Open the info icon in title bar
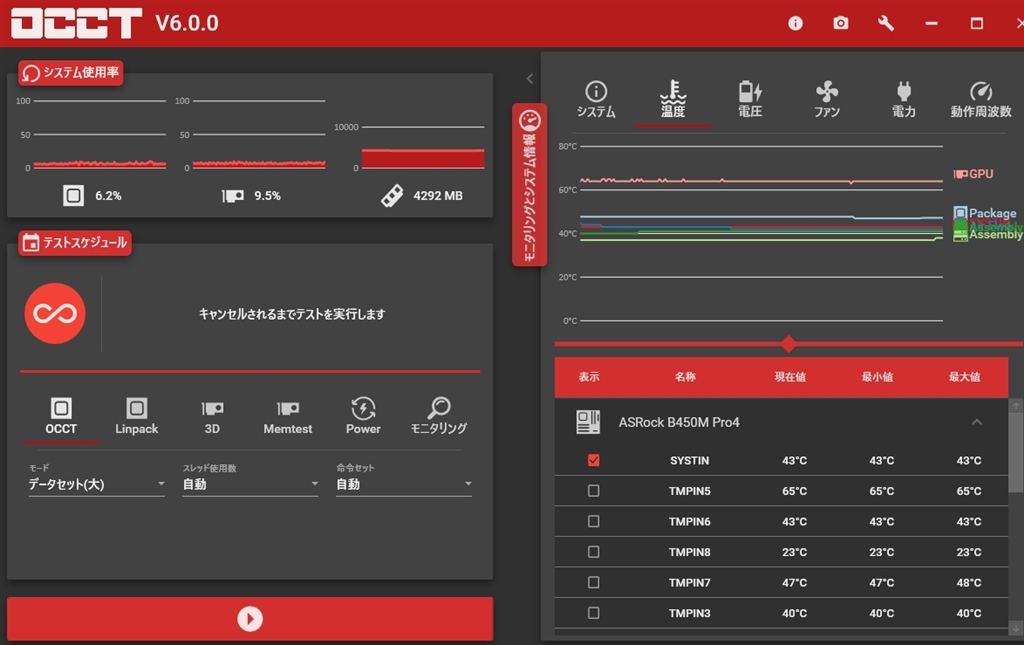 pyautogui.click(x=795, y=24)
